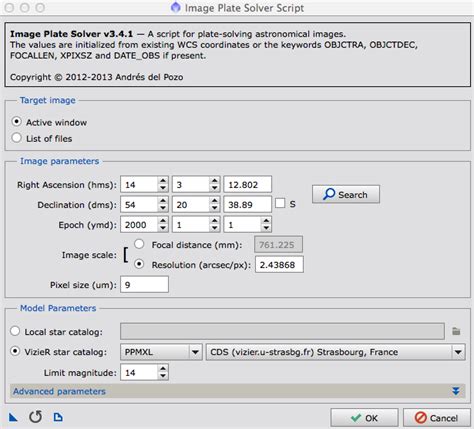Screen dimensions: 474x429
Task: Choose VizieR star catalog radio button
Action: (15, 351)
